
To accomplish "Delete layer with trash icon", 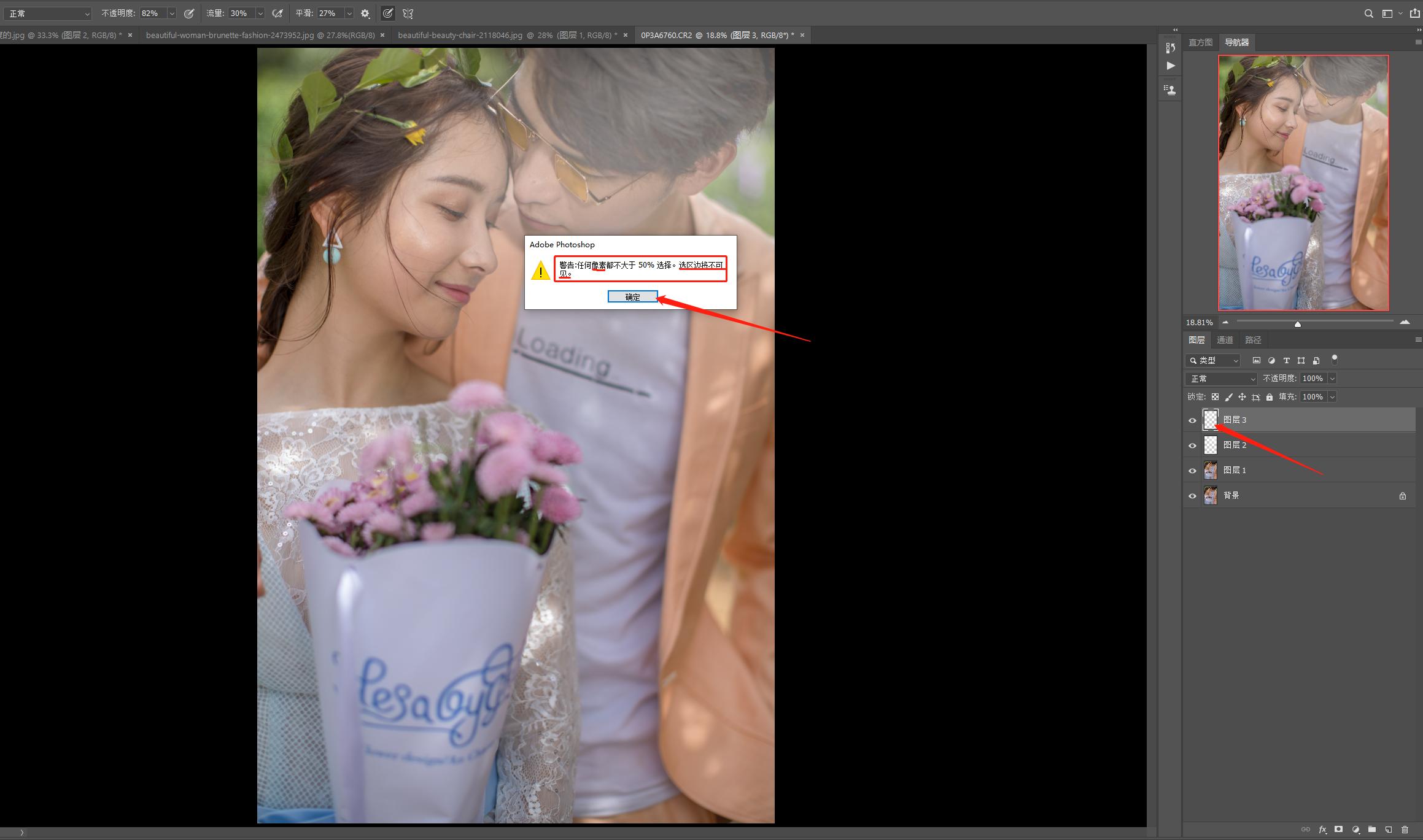I will (x=1405, y=830).
